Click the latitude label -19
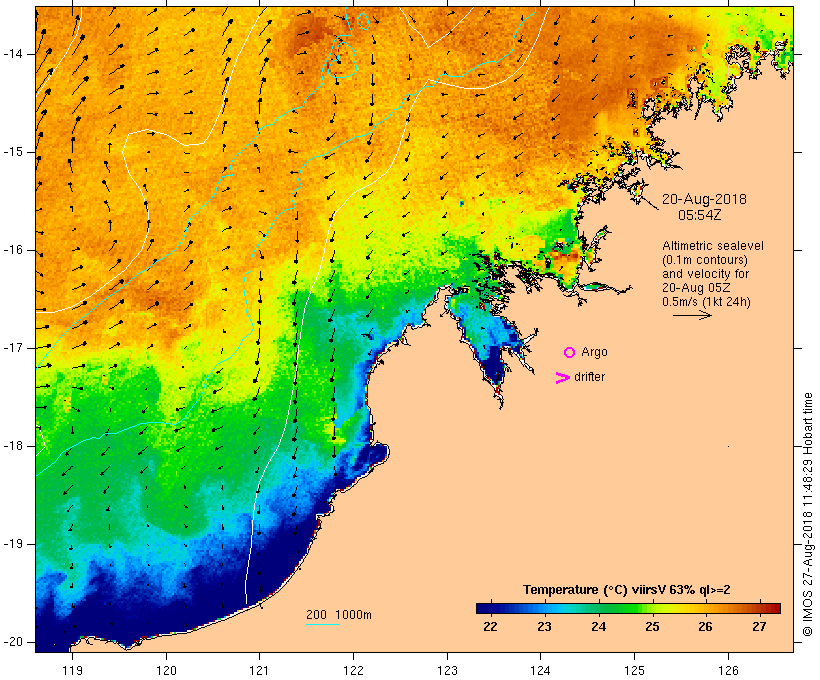 12,544
